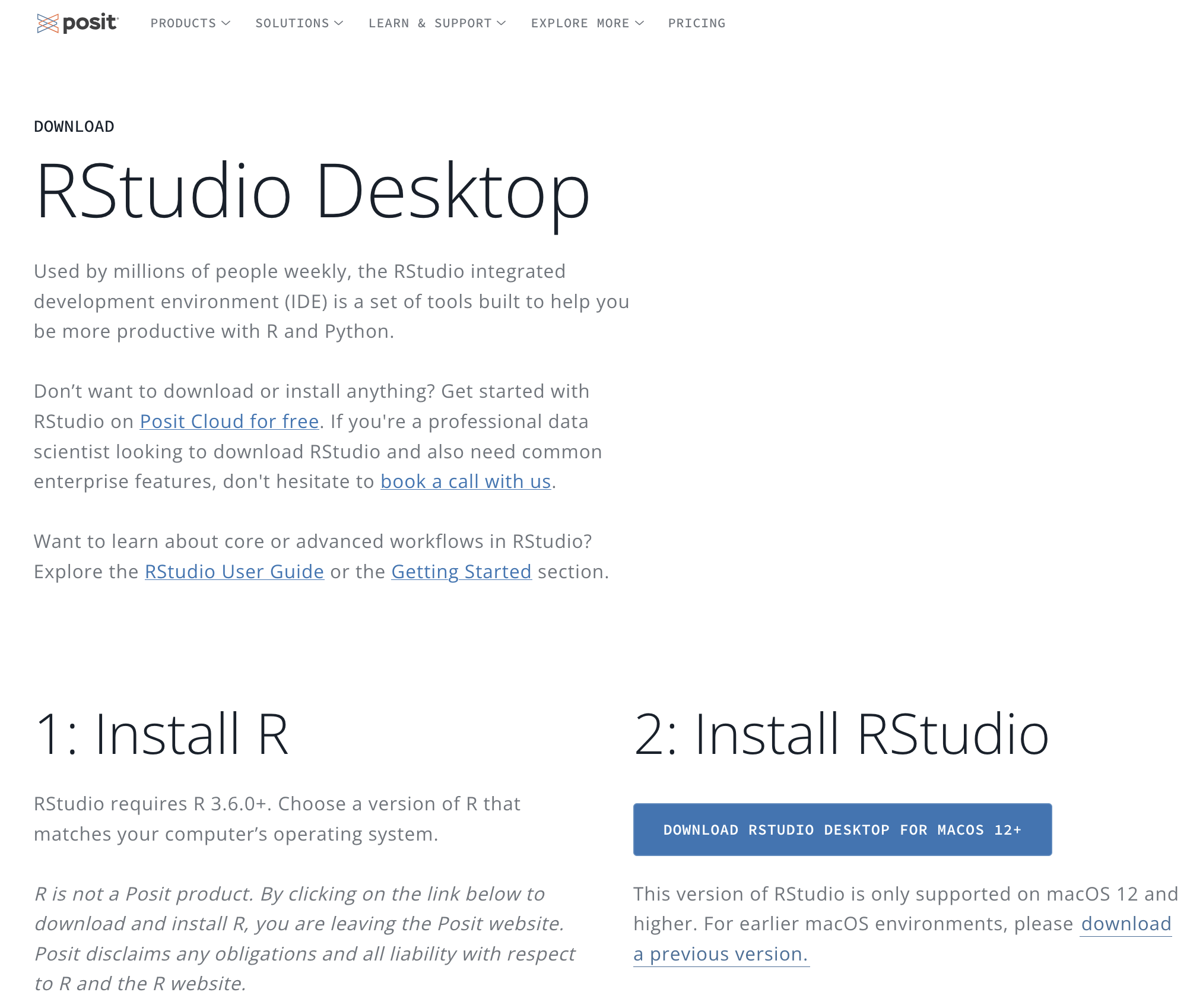Follow the Posit Cloud for free link
This screenshot has width=1187, height=1008.
point(229,421)
